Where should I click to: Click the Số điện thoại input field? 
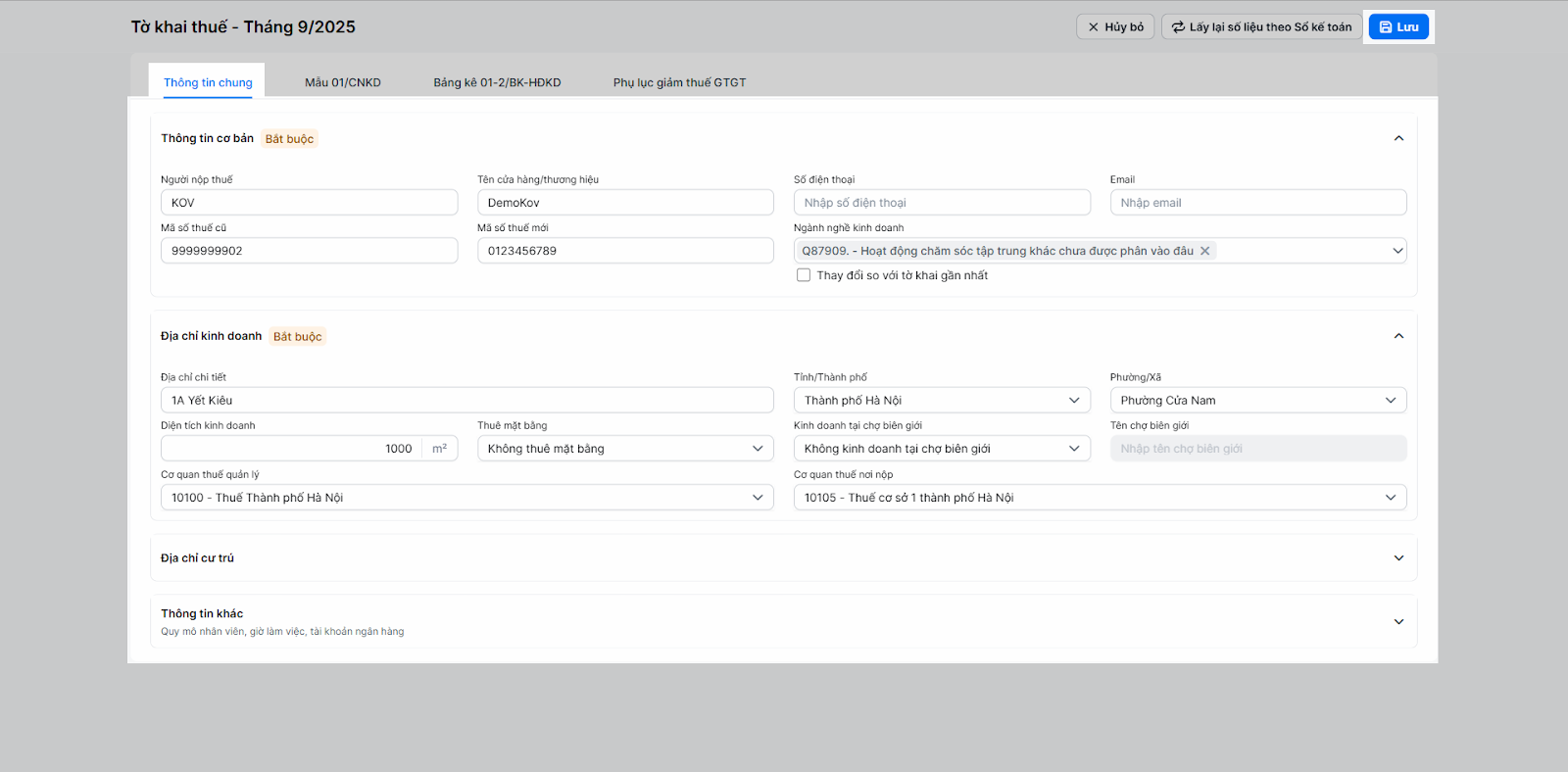[941, 203]
